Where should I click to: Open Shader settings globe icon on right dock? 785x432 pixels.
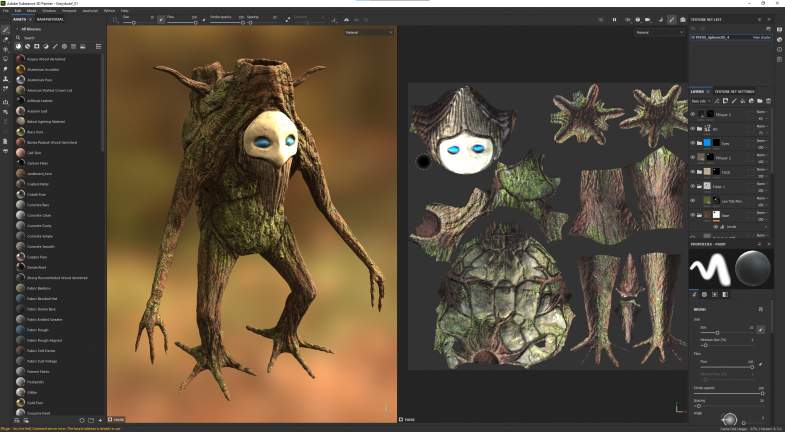pyautogui.click(x=779, y=40)
